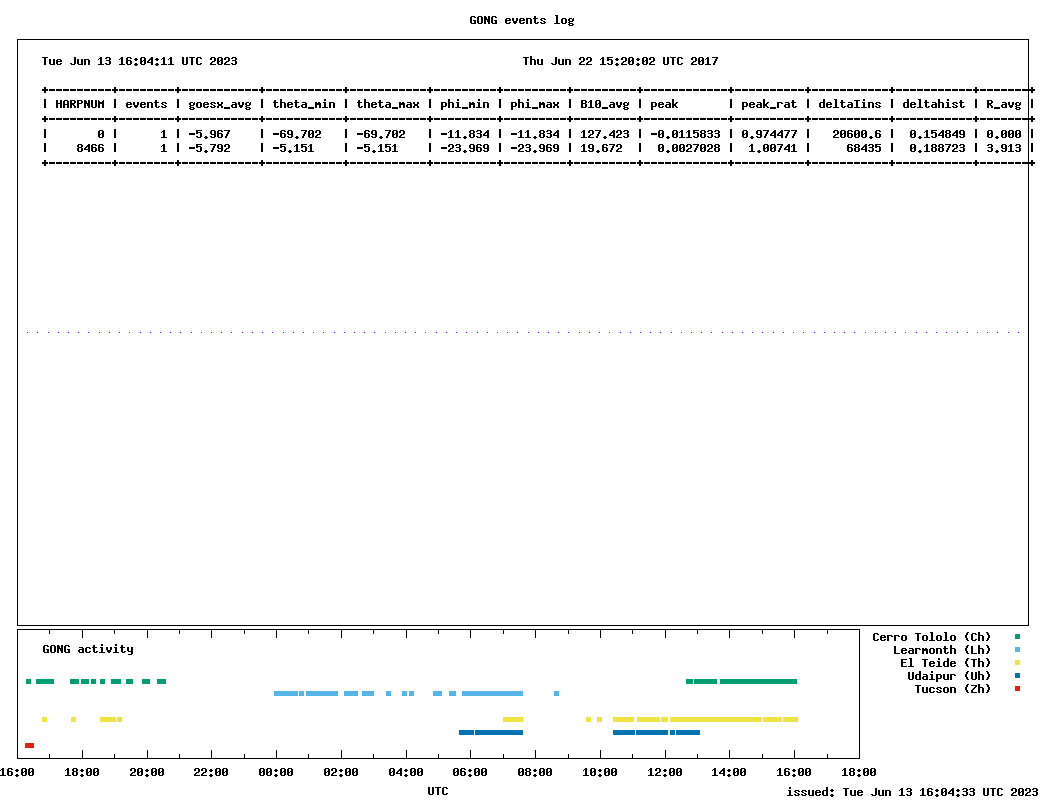Click the theta_max column header
Image resolution: width=1050 pixels, height=800 pixels.
tap(388, 104)
